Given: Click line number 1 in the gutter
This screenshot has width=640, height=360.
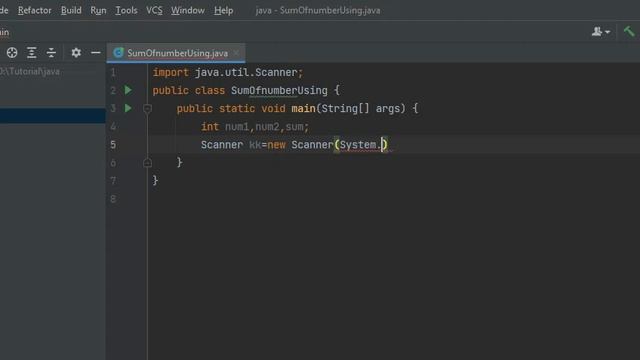Looking at the screenshot, I should tap(113, 73).
